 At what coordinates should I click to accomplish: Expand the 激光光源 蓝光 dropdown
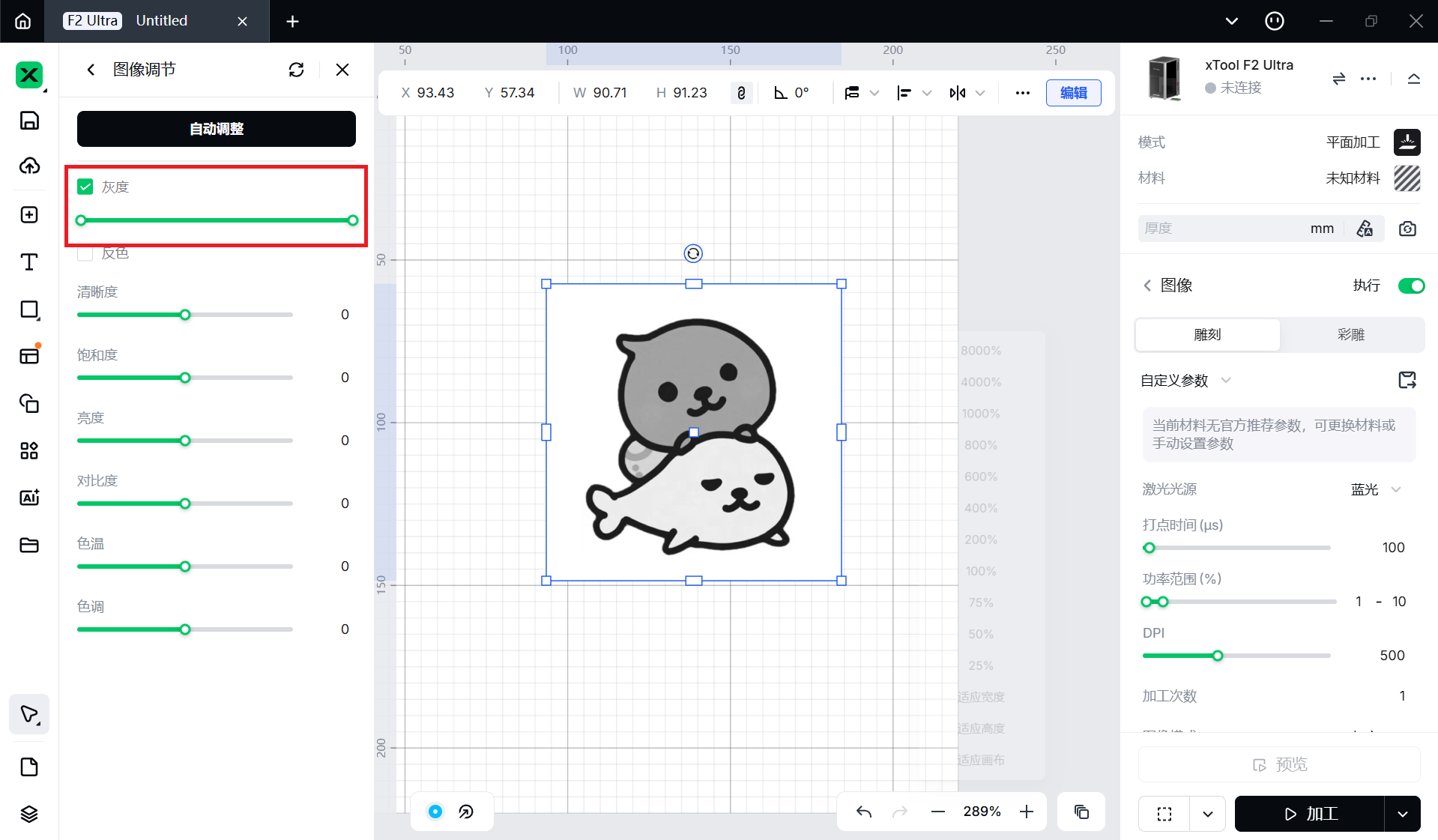point(1377,489)
